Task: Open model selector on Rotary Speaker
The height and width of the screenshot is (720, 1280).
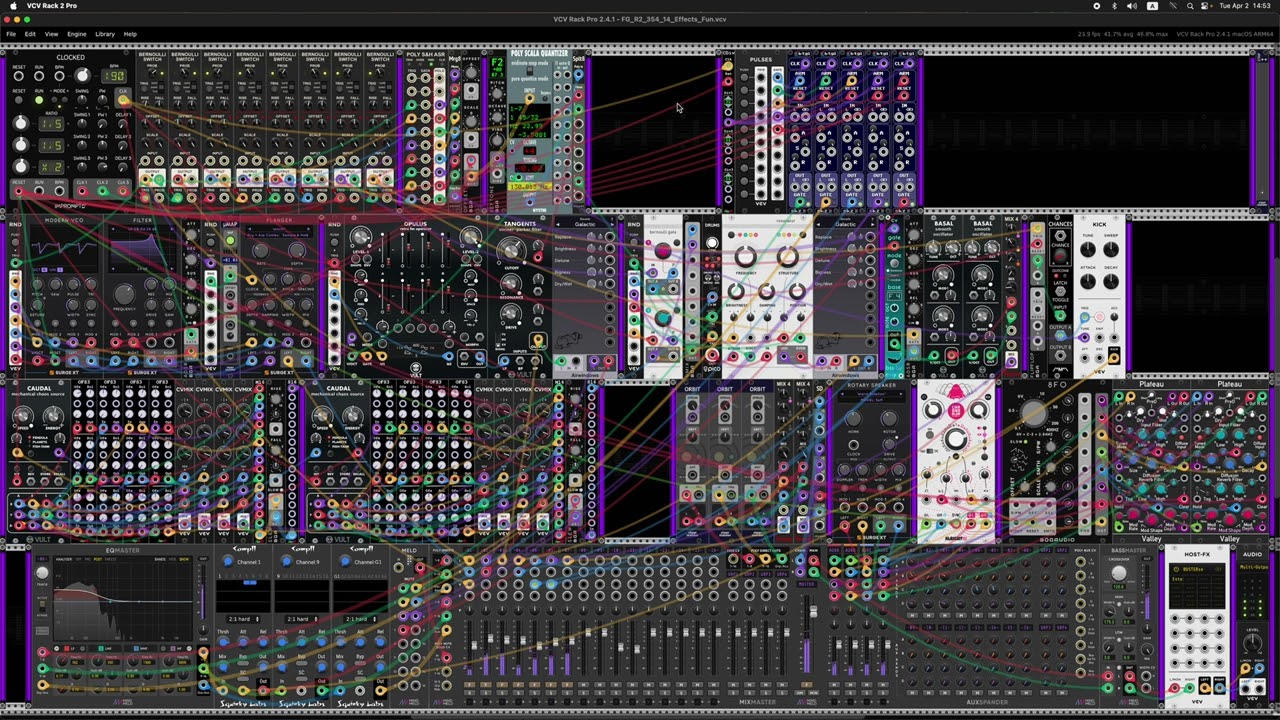Action: pyautogui.click(x=872, y=395)
